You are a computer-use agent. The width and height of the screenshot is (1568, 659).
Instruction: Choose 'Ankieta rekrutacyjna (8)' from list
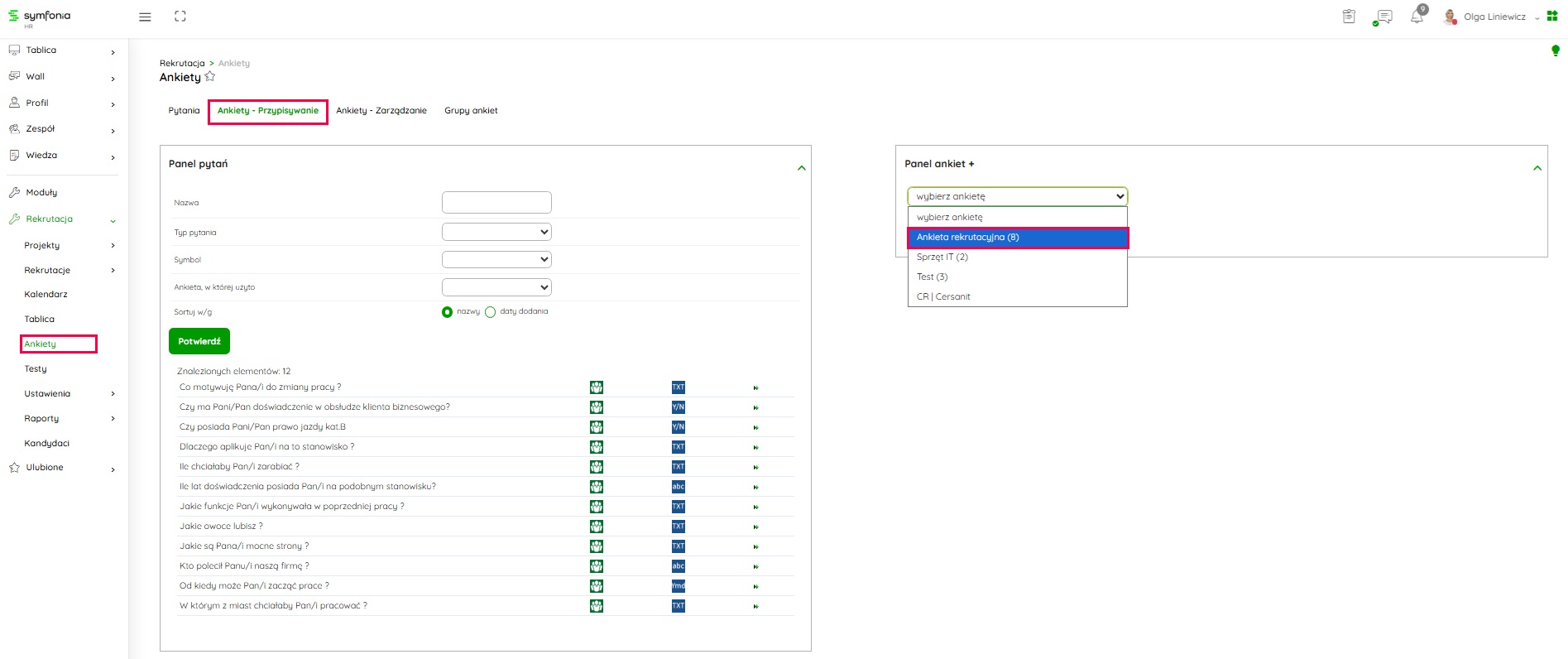coord(1017,238)
